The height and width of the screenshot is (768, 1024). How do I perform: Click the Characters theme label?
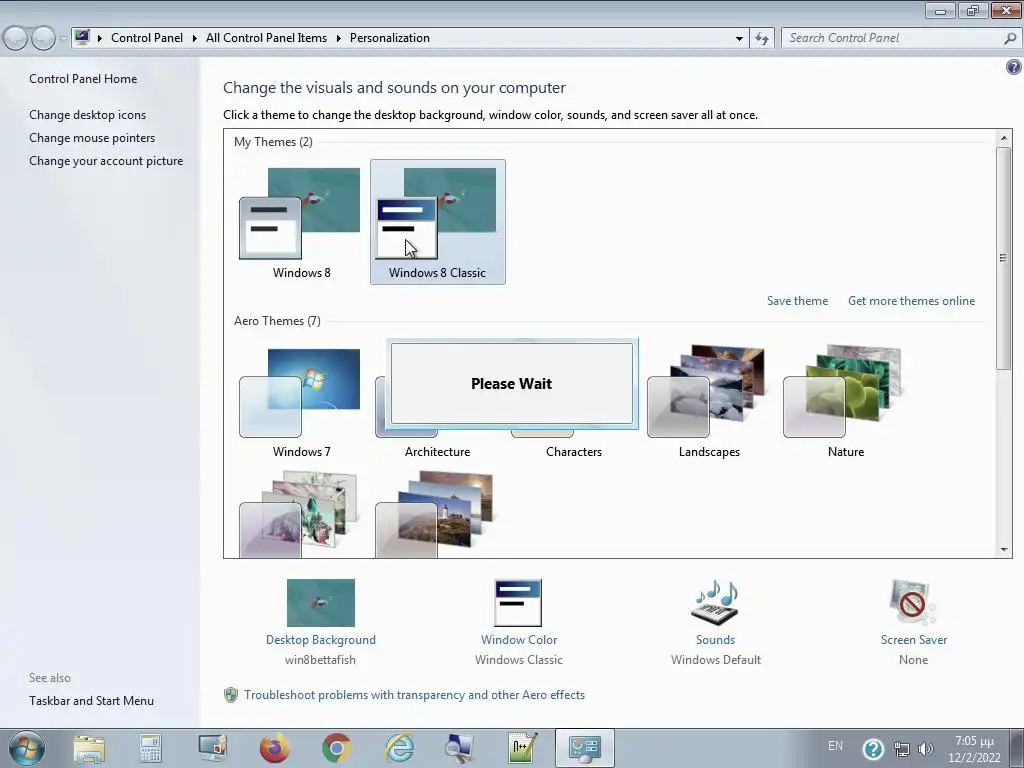point(573,452)
